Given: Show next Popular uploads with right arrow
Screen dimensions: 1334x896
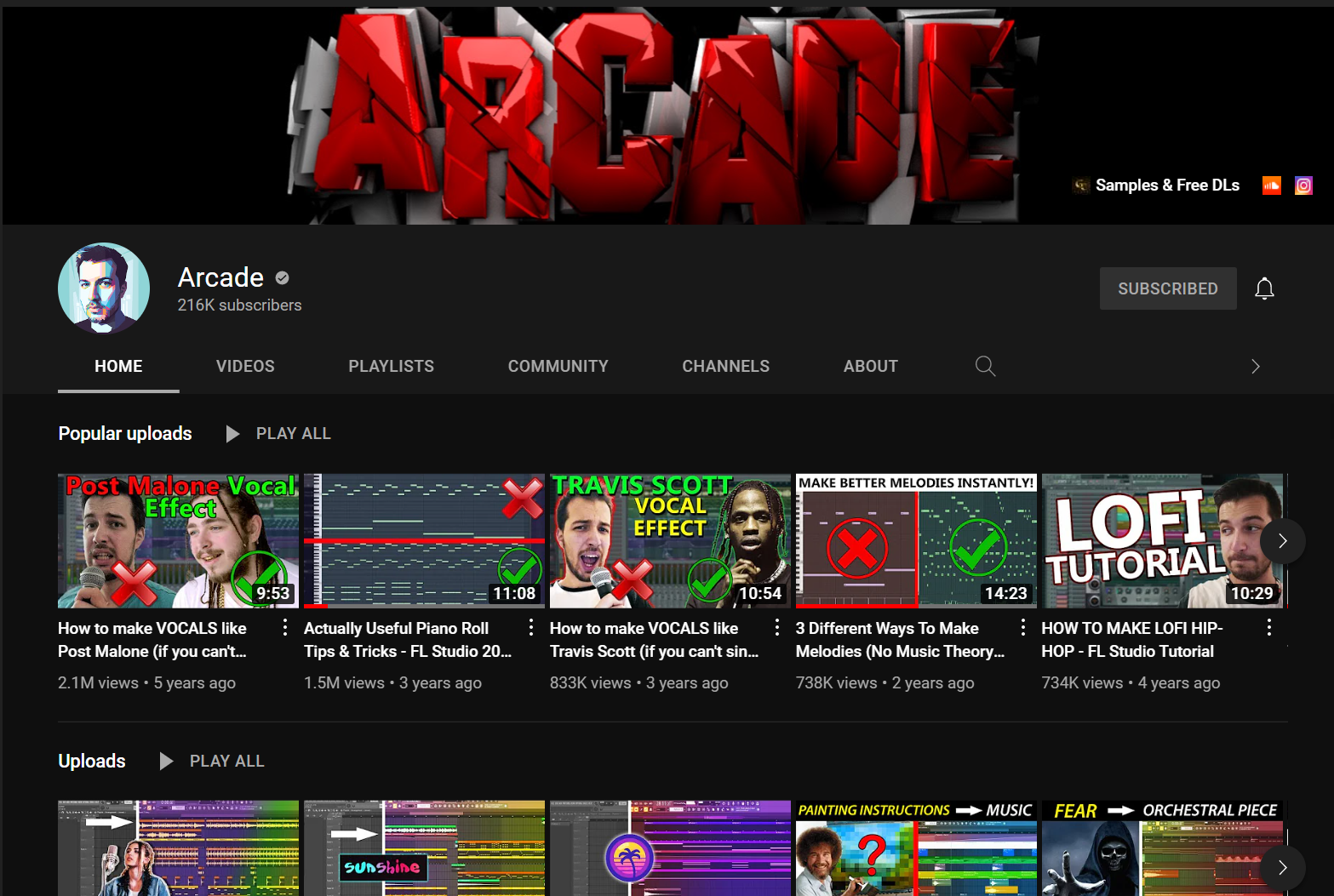Looking at the screenshot, I should 1282,541.
